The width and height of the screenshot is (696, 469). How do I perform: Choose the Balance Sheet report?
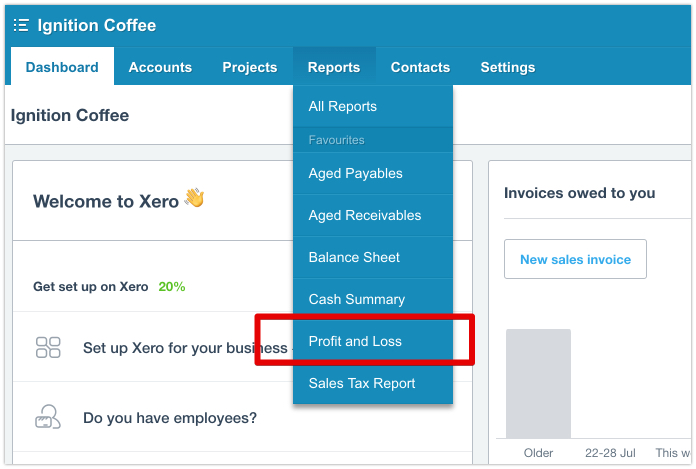(354, 257)
